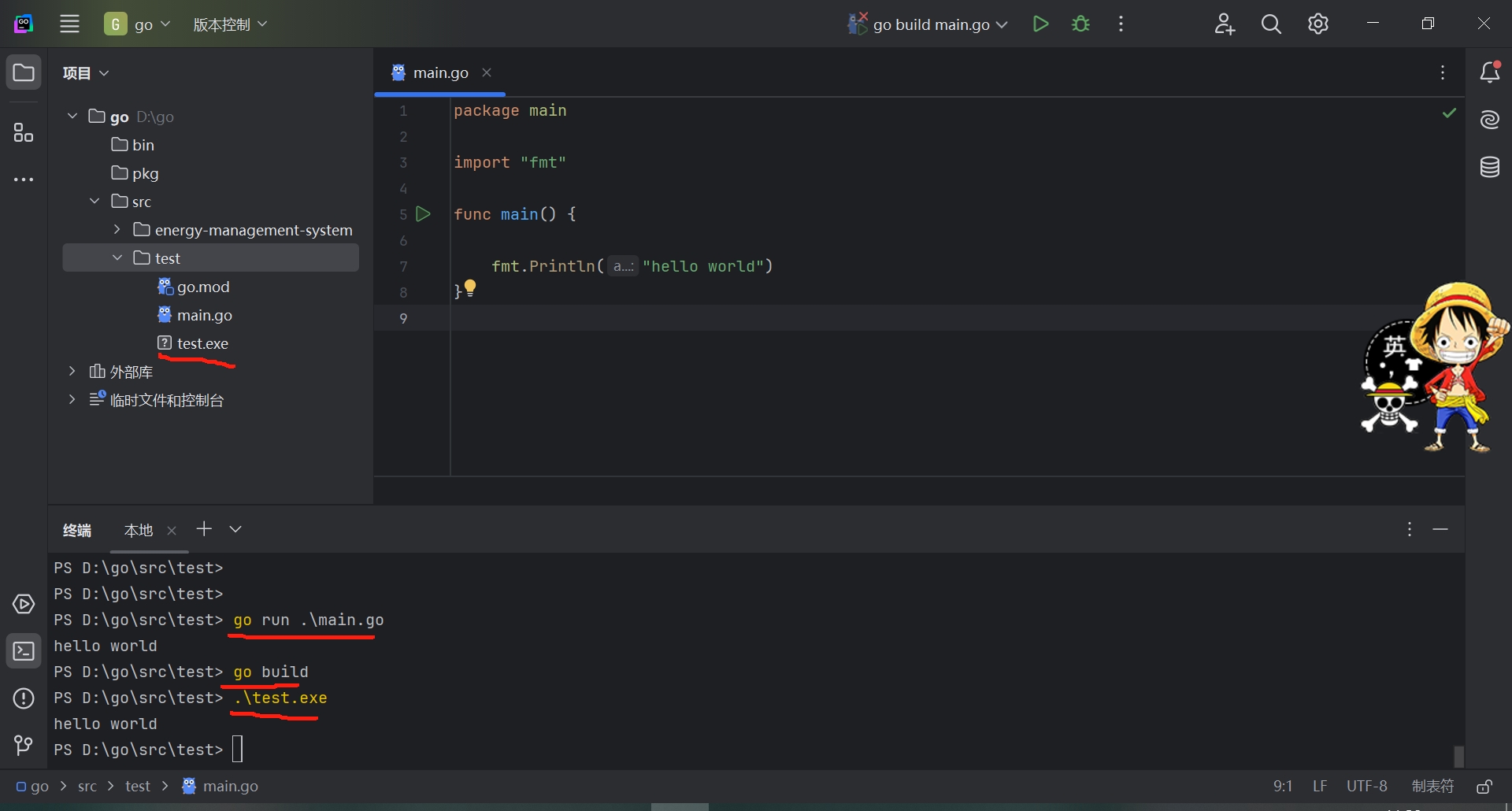The width and height of the screenshot is (1512, 811).
Task: Open the Notifications bell panel
Action: coord(1490,72)
